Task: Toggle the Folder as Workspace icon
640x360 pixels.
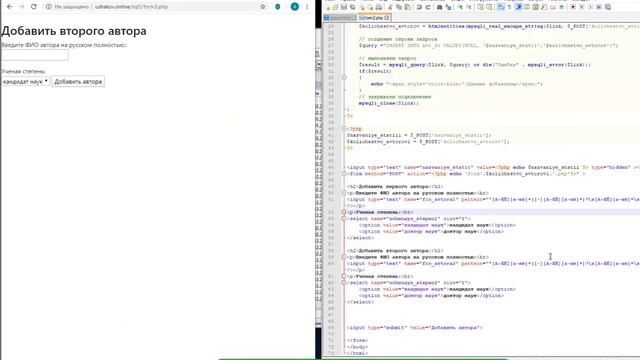Action: pyautogui.click(x=553, y=7)
